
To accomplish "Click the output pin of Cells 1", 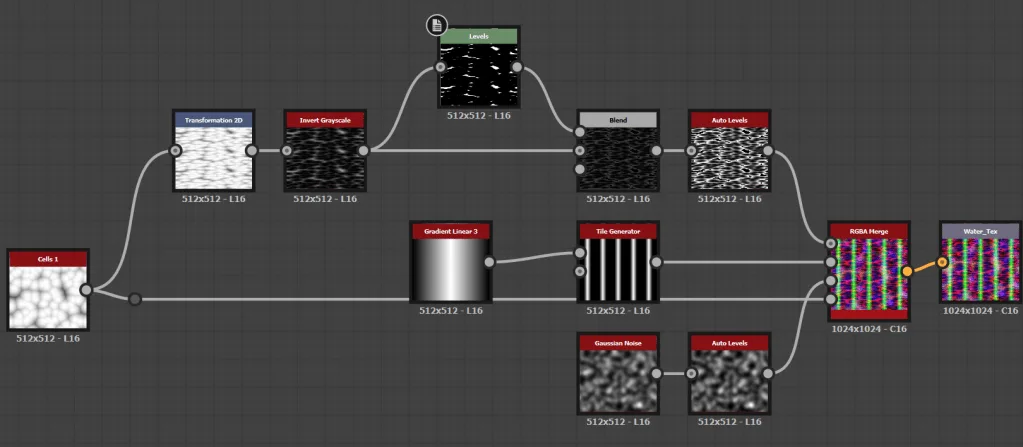I will 87,290.
